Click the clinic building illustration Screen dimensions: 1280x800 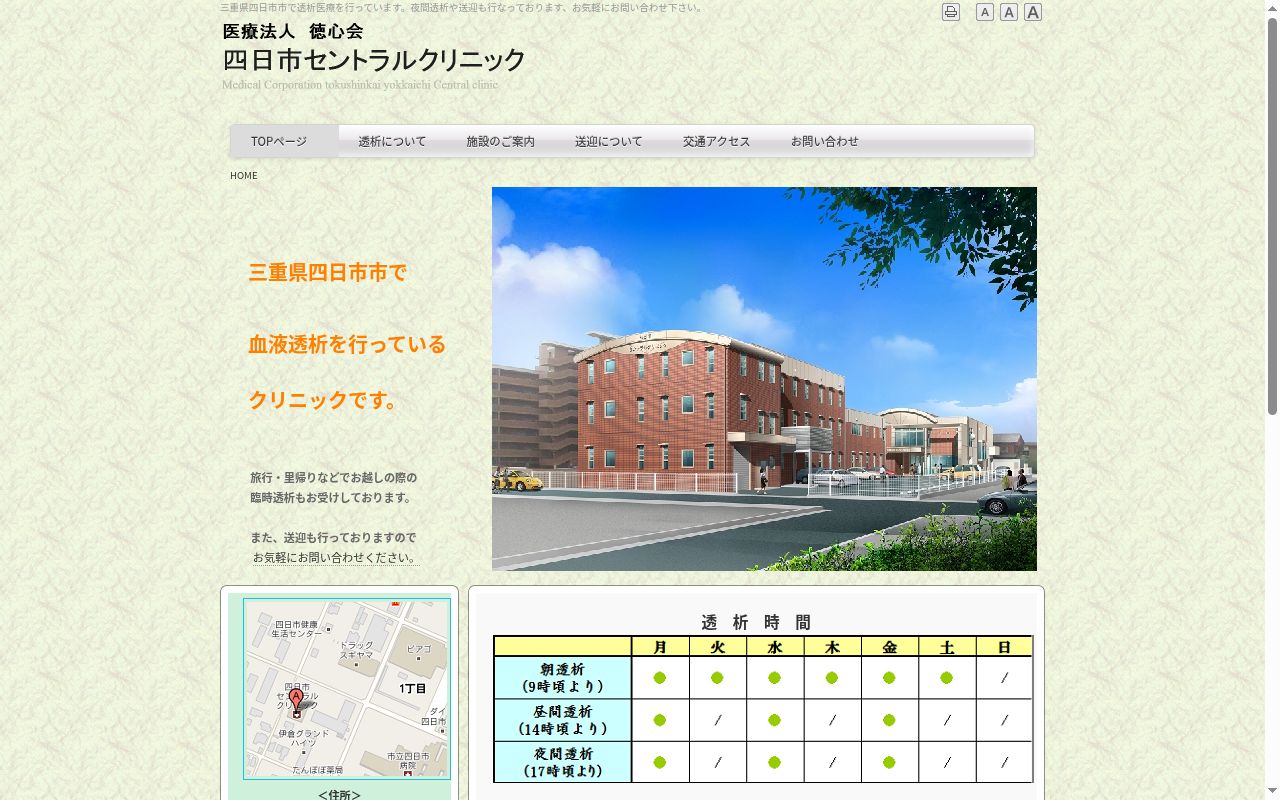pyautogui.click(x=764, y=379)
